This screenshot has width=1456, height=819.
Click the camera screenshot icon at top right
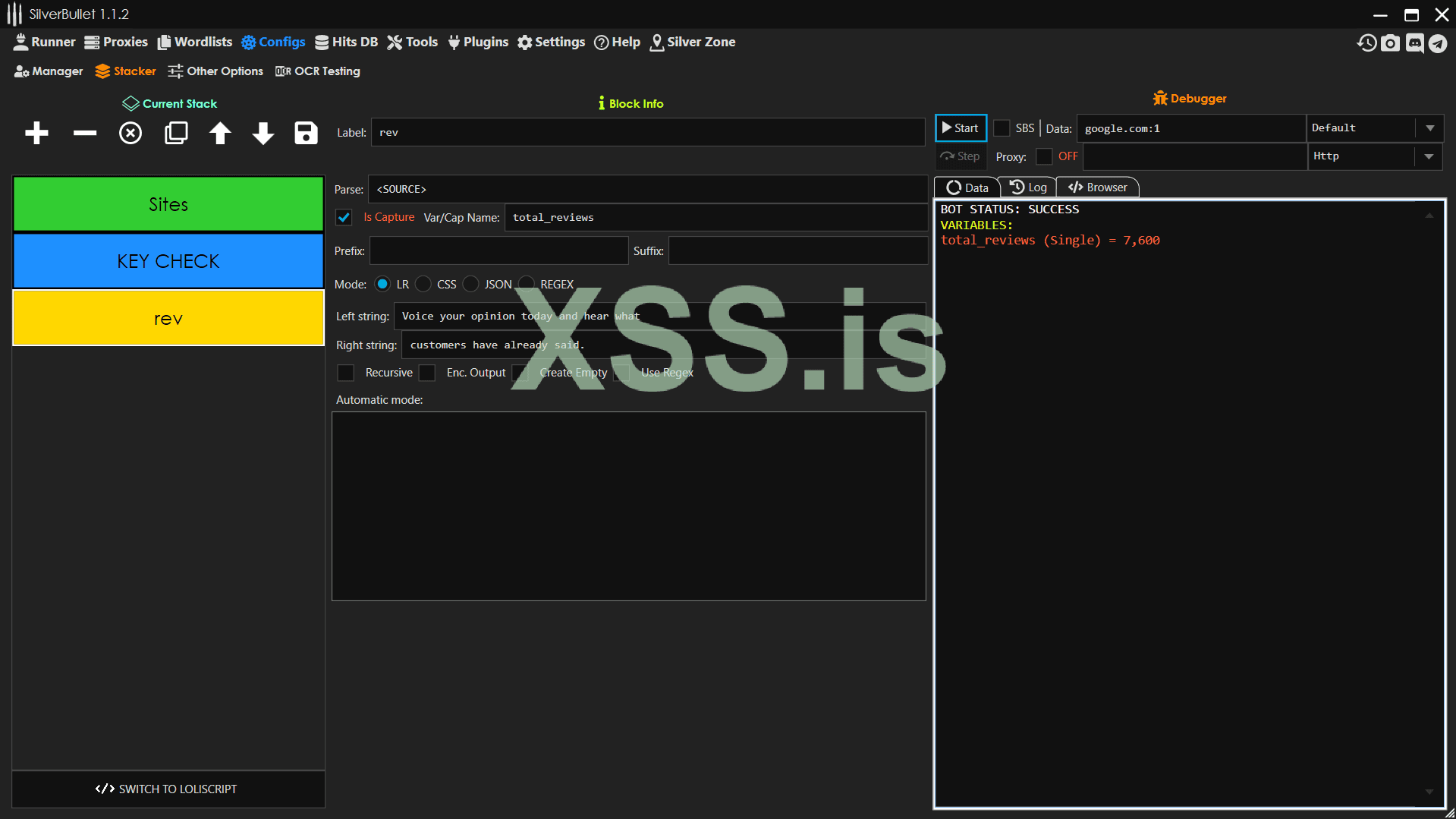1390,43
